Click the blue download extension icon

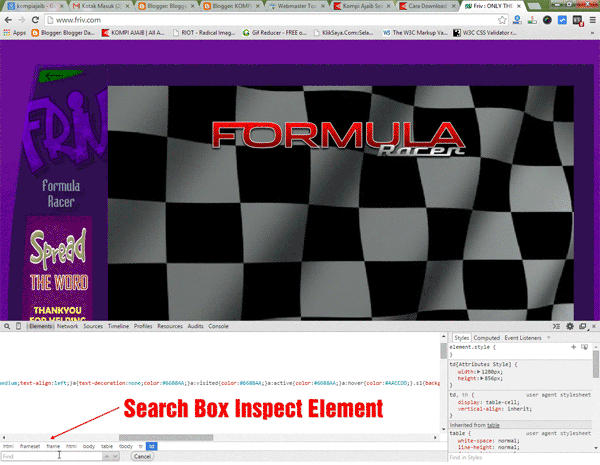click(x=517, y=20)
